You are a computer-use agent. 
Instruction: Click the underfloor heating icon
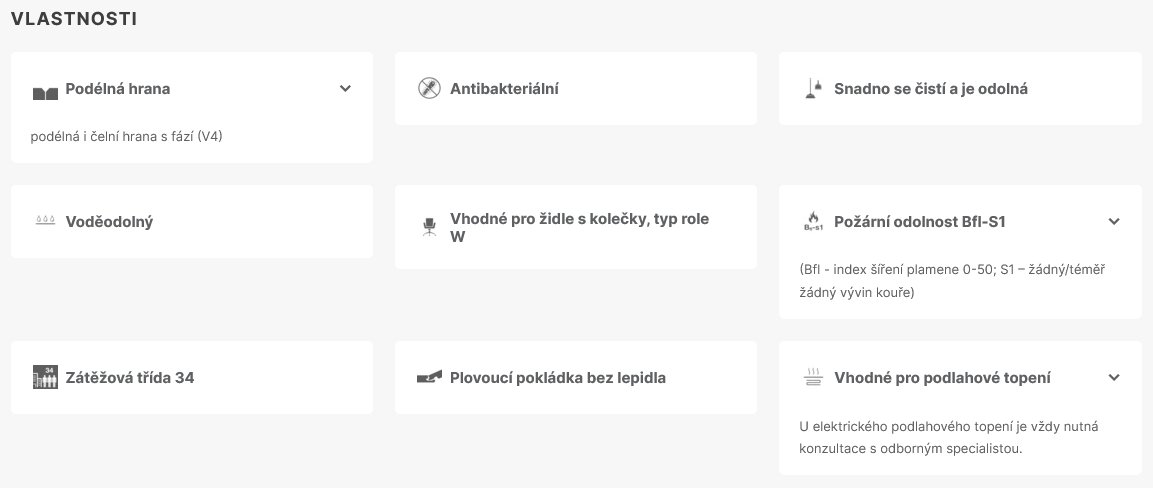pyautogui.click(x=813, y=378)
